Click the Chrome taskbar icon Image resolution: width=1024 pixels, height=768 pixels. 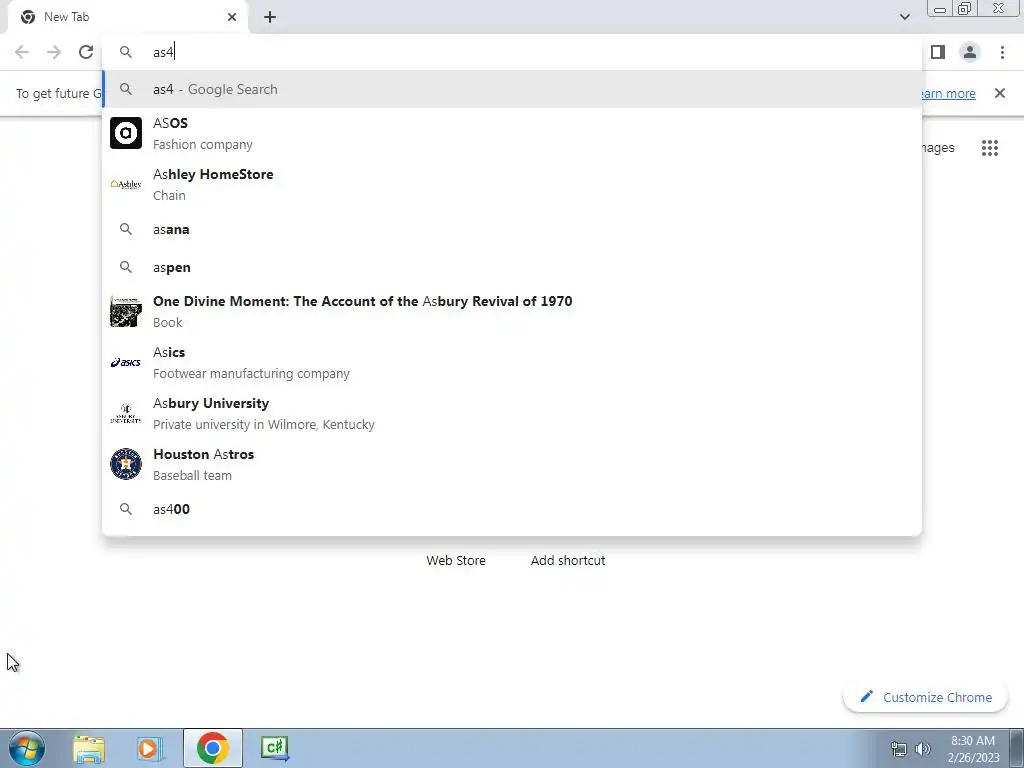point(212,748)
